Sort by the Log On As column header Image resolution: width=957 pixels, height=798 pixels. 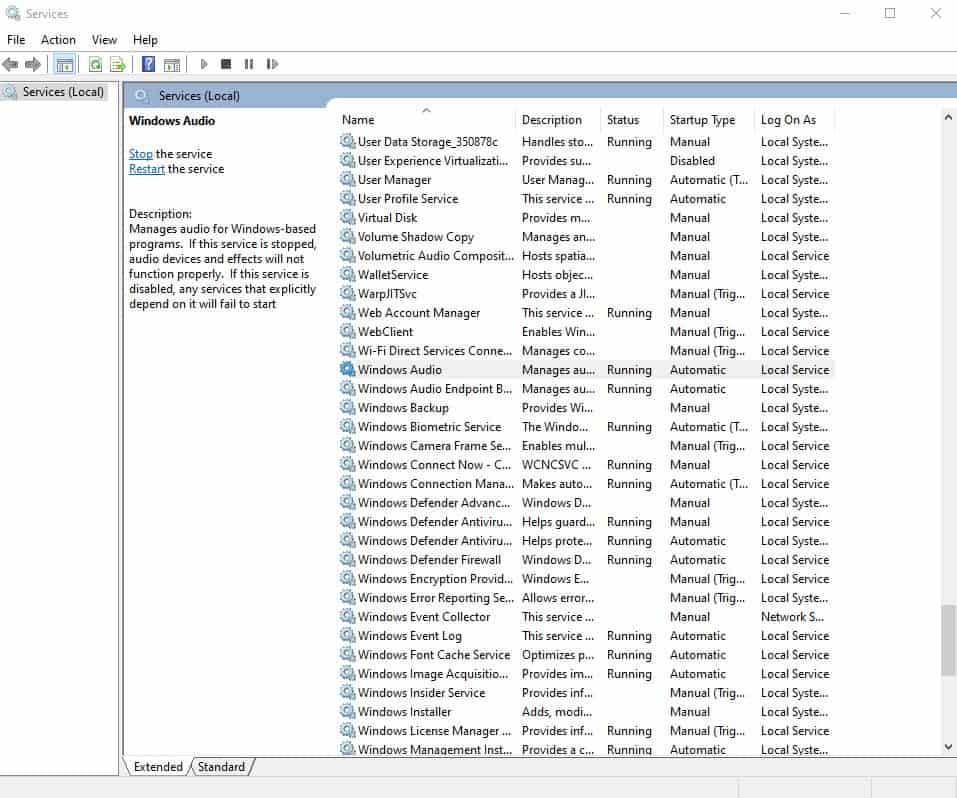coord(794,120)
